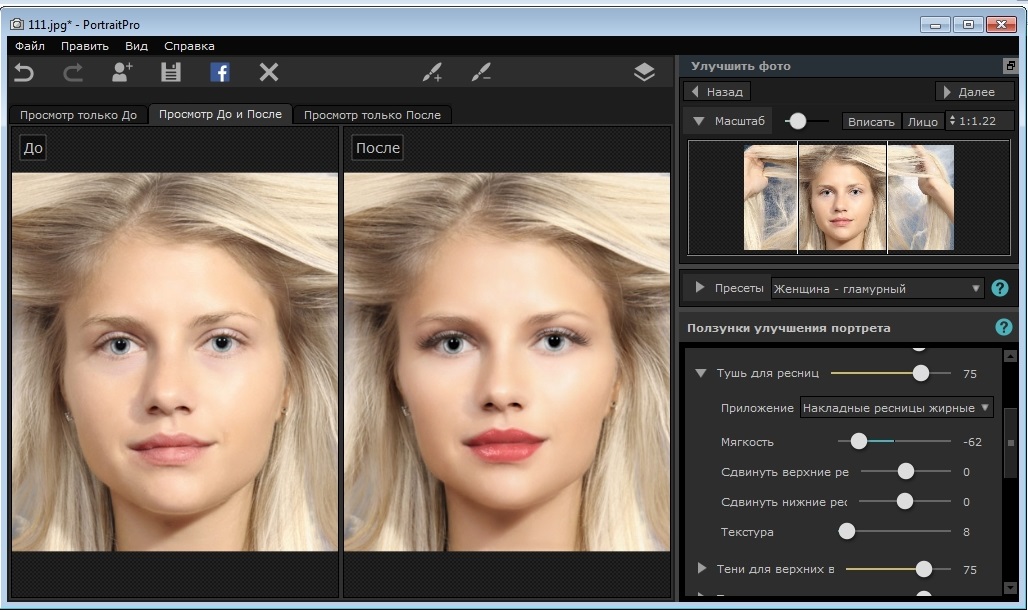Switch to Просмотр только До tab

(78, 115)
